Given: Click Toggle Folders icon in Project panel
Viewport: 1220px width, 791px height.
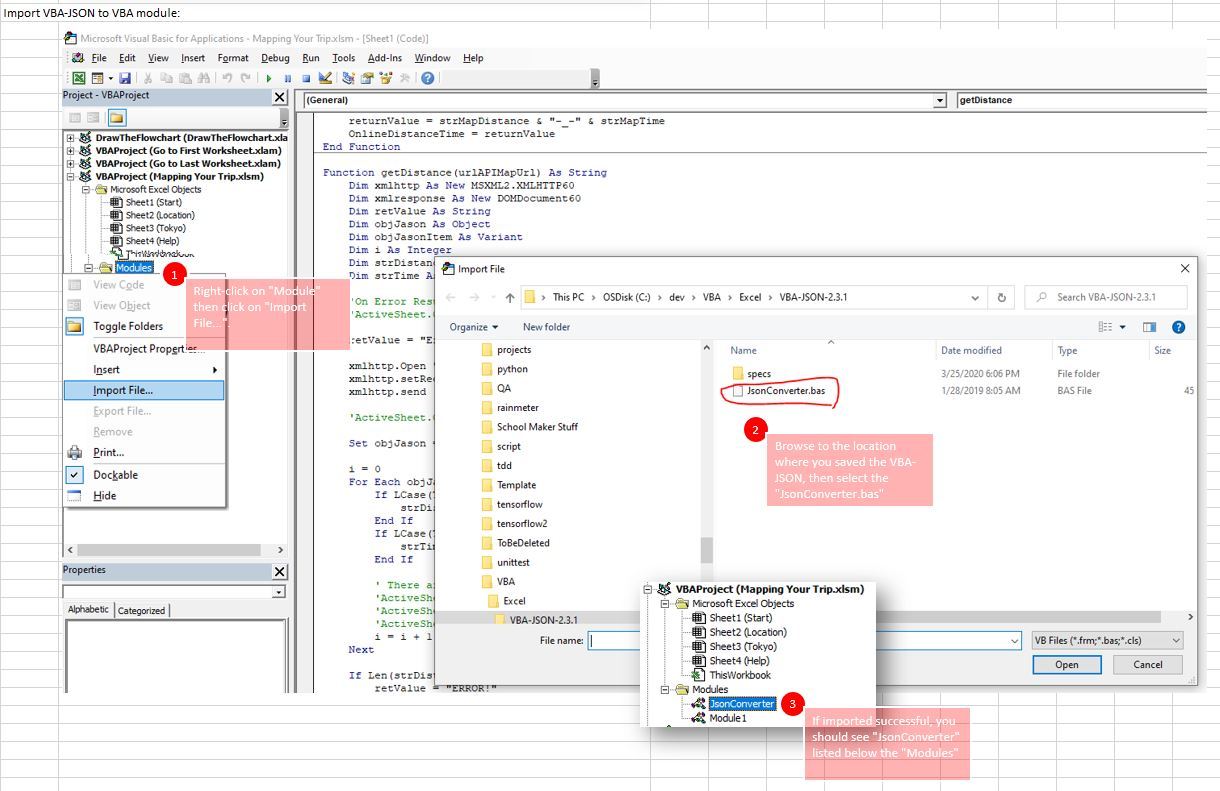Looking at the screenshot, I should tap(117, 118).
